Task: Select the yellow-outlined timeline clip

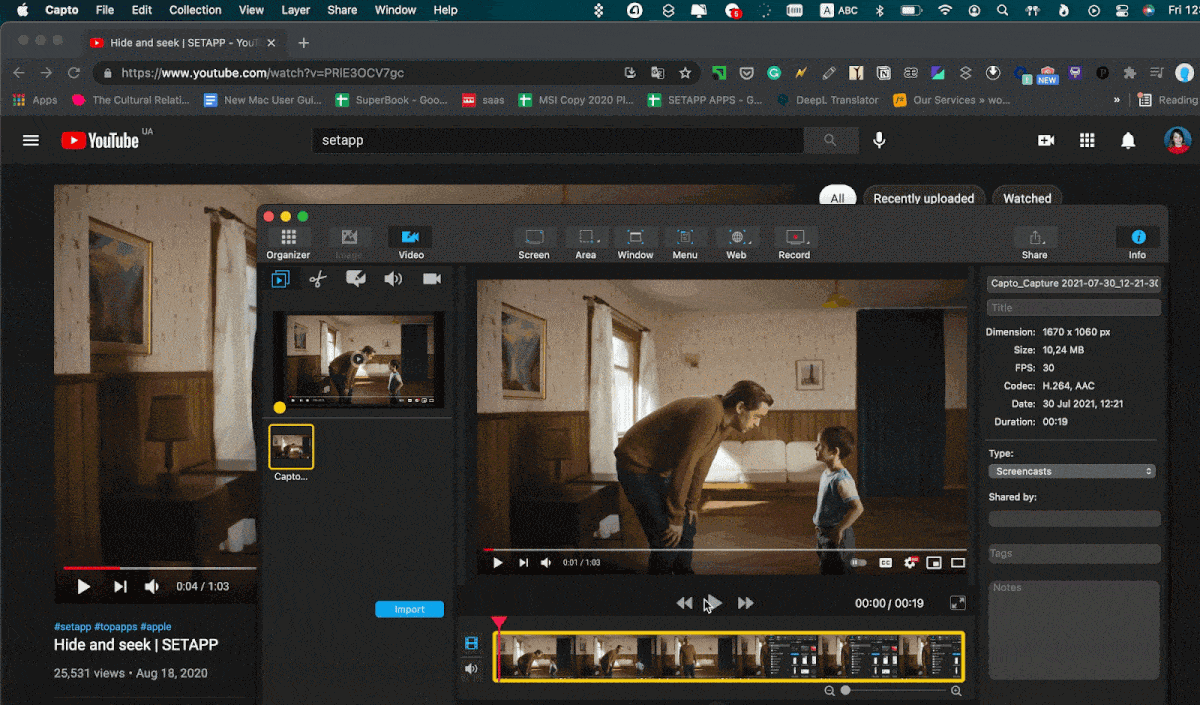Action: [729, 656]
